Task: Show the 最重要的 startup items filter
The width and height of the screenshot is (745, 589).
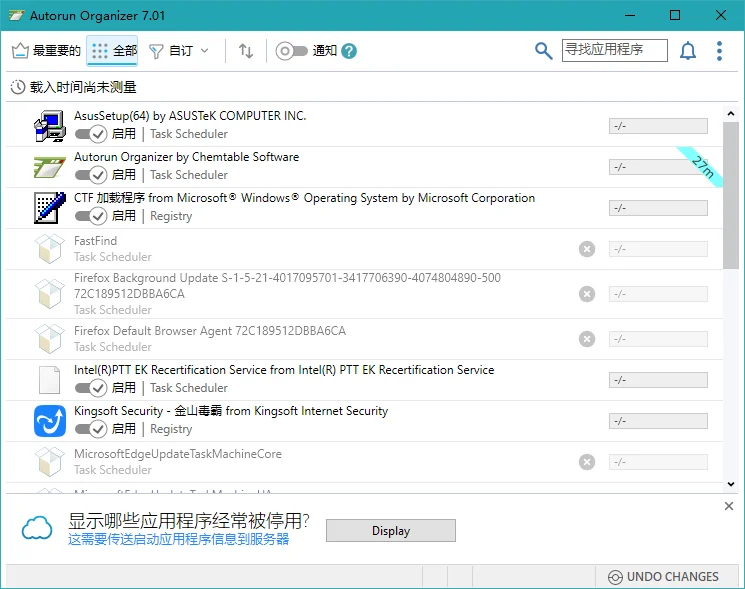Action: 46,50
